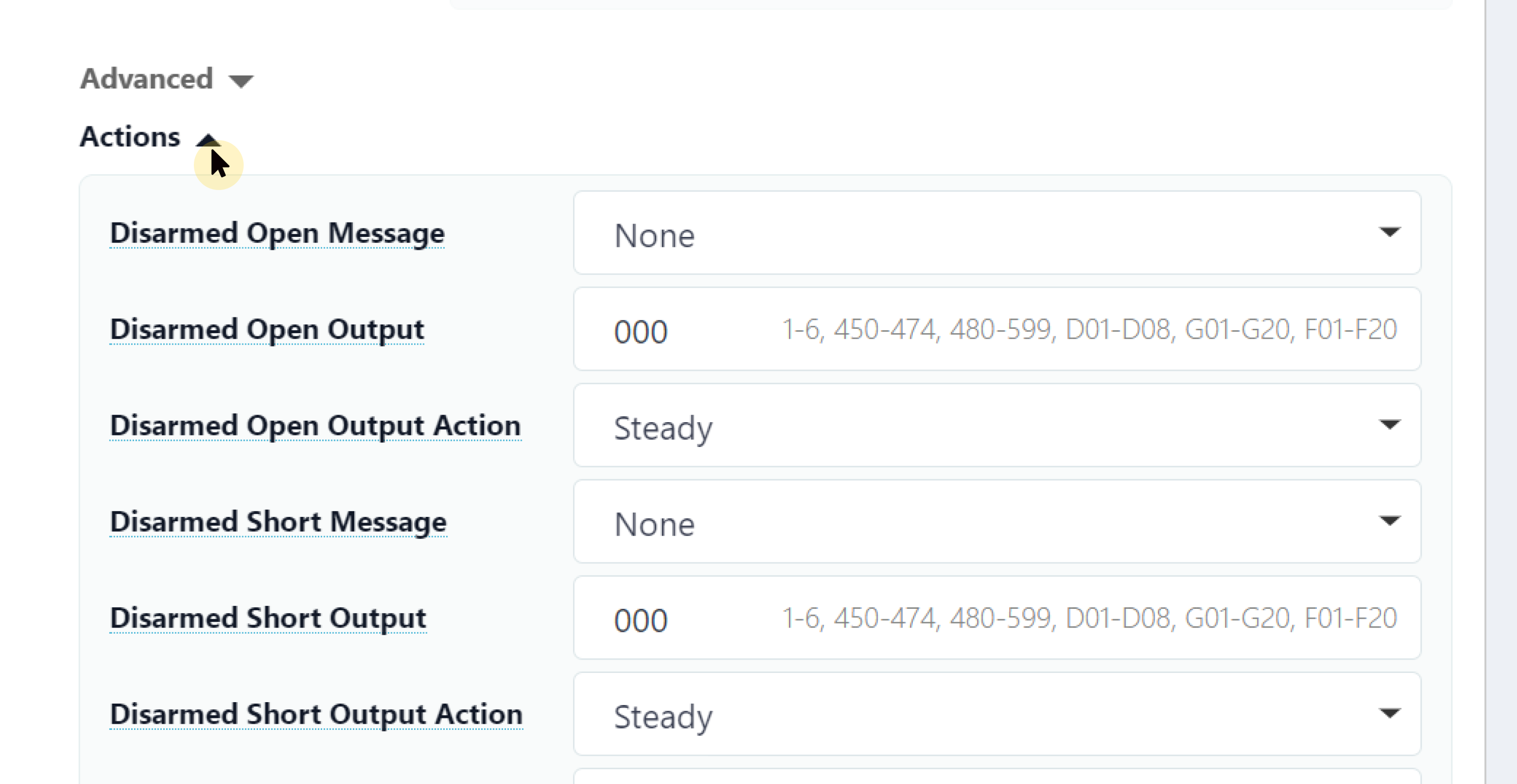Screen dimensions: 1517x784
Task: Click the partially visible field below Disarmed Short Output Action
Action: pos(997,776)
